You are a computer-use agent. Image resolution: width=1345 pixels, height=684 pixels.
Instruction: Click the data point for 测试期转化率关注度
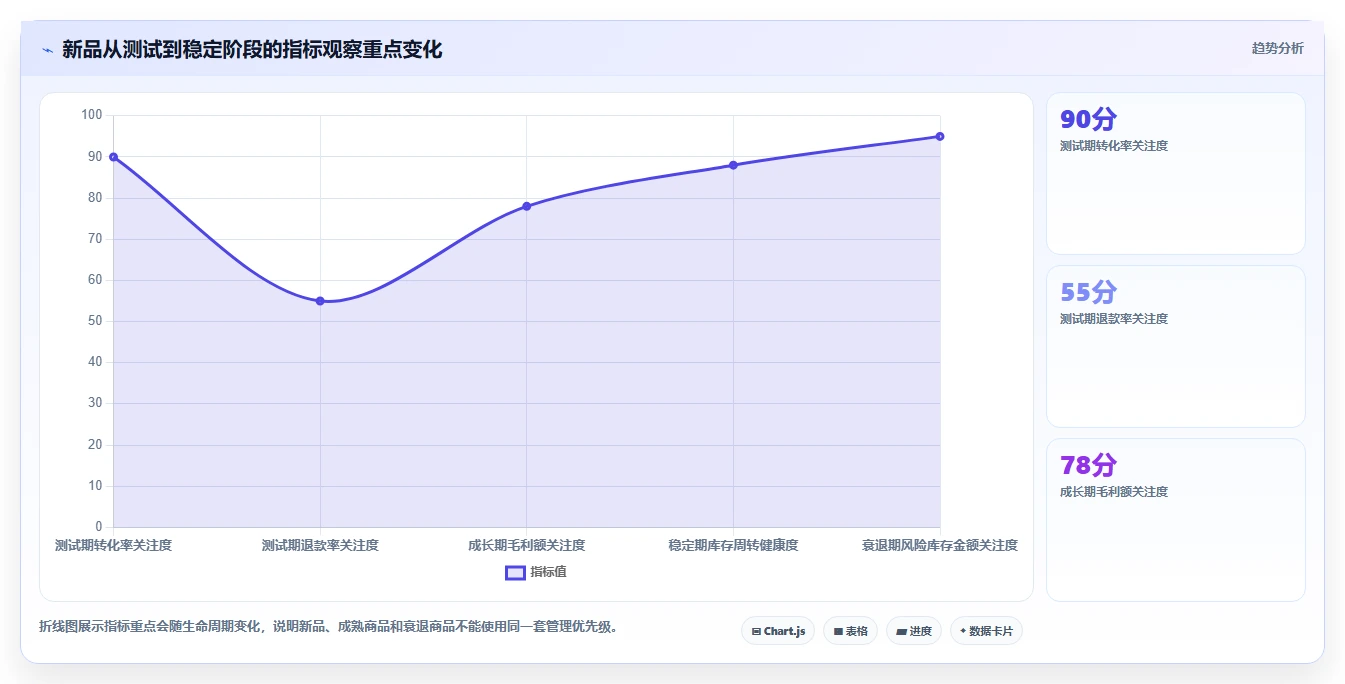point(113,157)
